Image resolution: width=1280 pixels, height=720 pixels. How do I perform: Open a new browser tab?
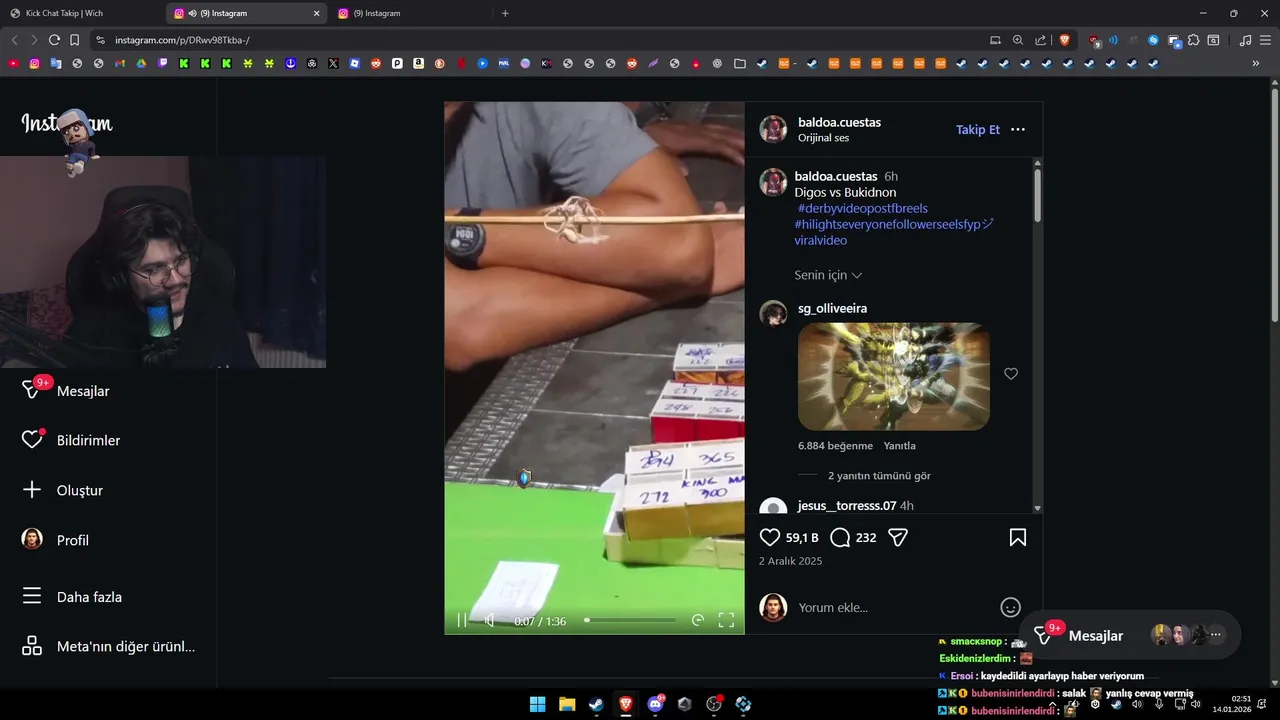[505, 13]
